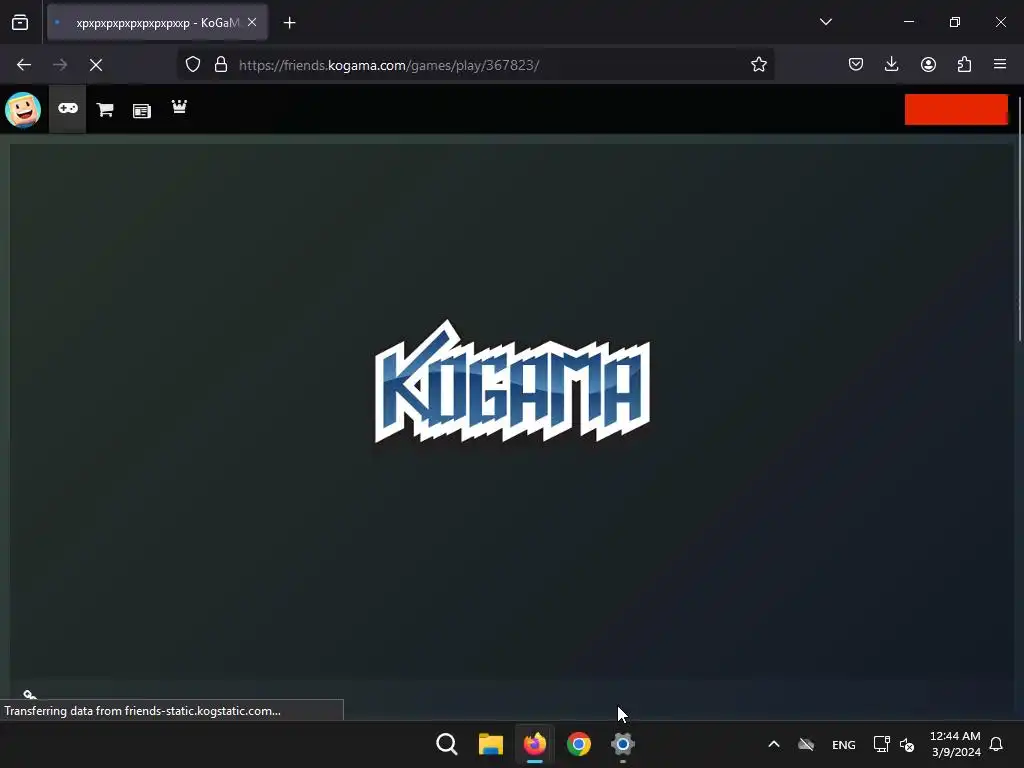
Task: Click the URL address field
Action: pyautogui.click(x=475, y=65)
